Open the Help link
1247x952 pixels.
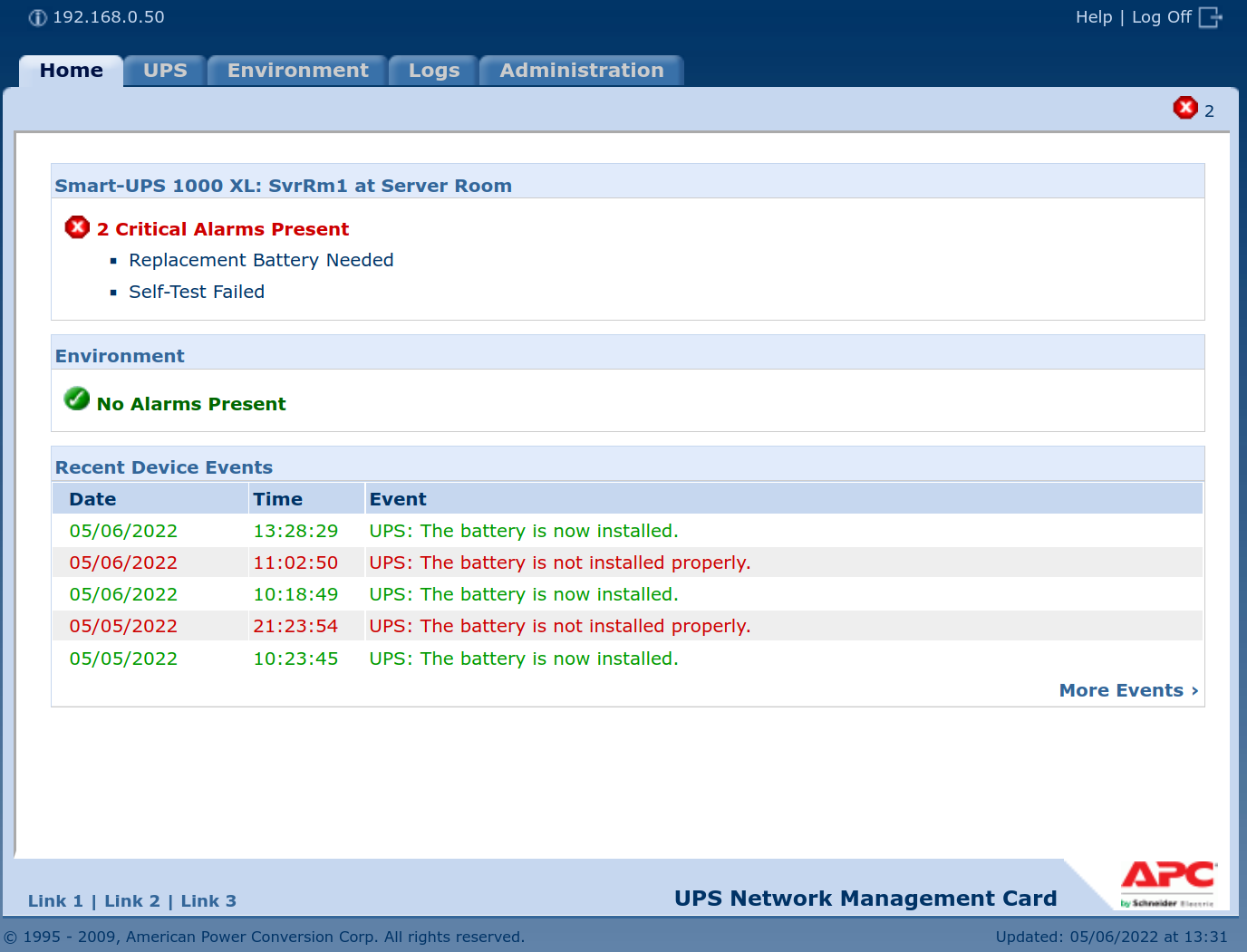[x=1094, y=17]
